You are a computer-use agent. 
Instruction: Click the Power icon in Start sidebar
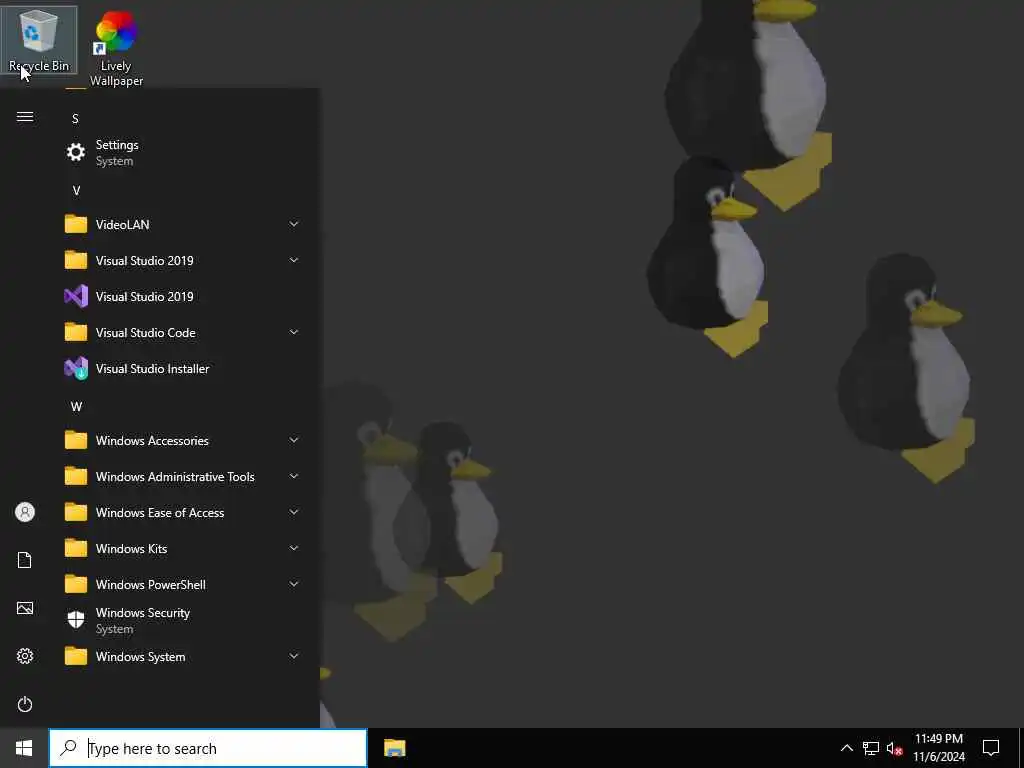coord(25,704)
